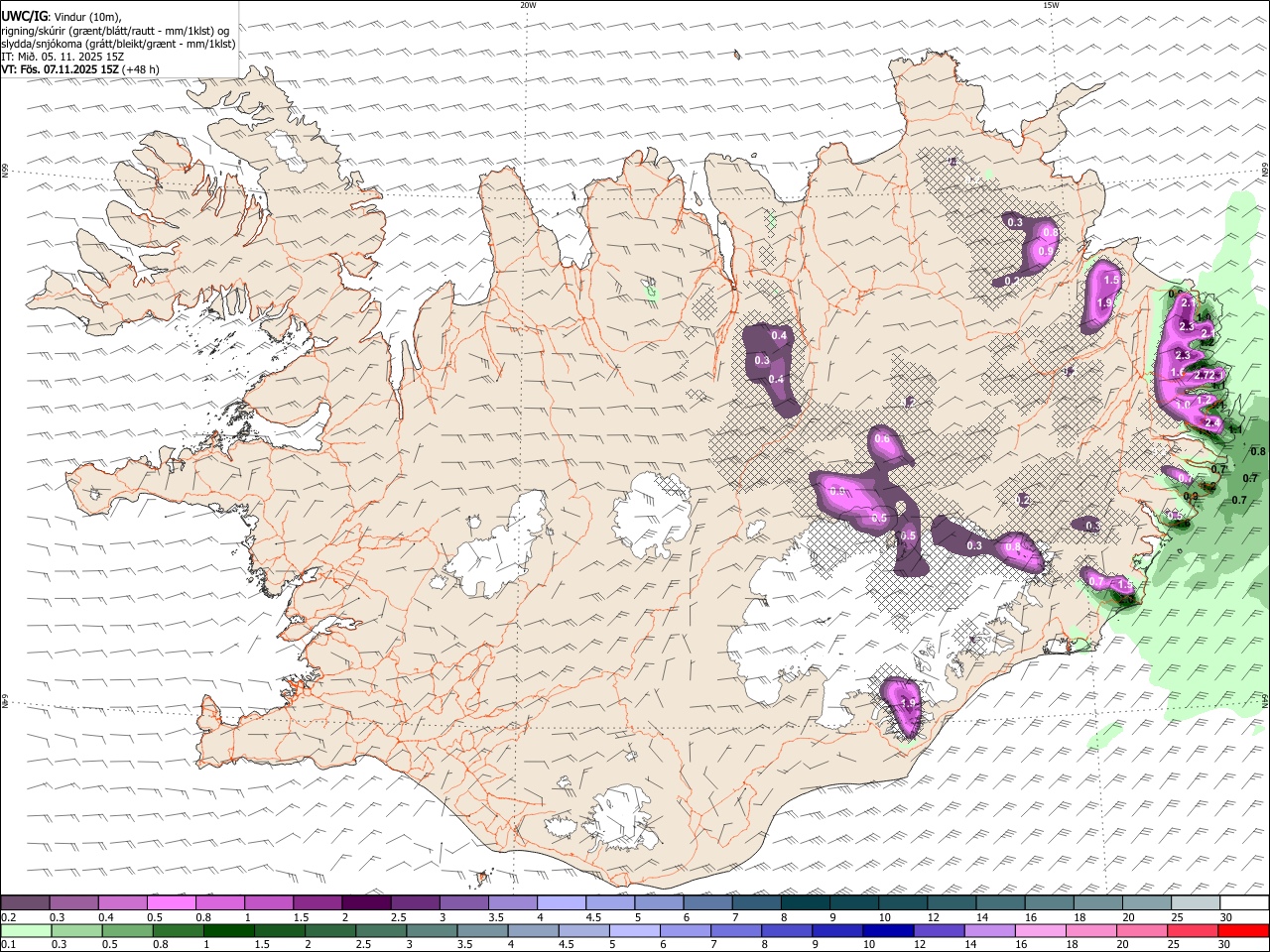
Task: Click the 'rigning/skúrir' legend description line
Action: point(115,30)
